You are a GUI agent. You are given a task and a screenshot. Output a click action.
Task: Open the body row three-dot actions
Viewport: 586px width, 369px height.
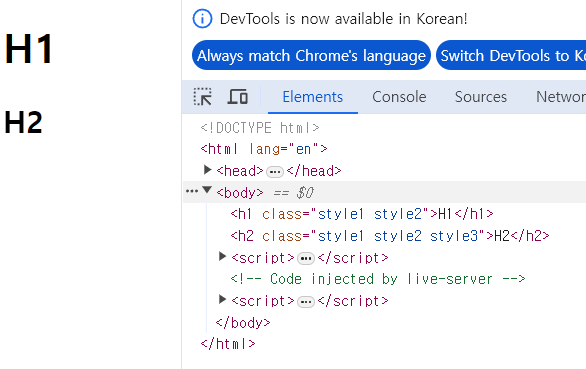(x=192, y=191)
